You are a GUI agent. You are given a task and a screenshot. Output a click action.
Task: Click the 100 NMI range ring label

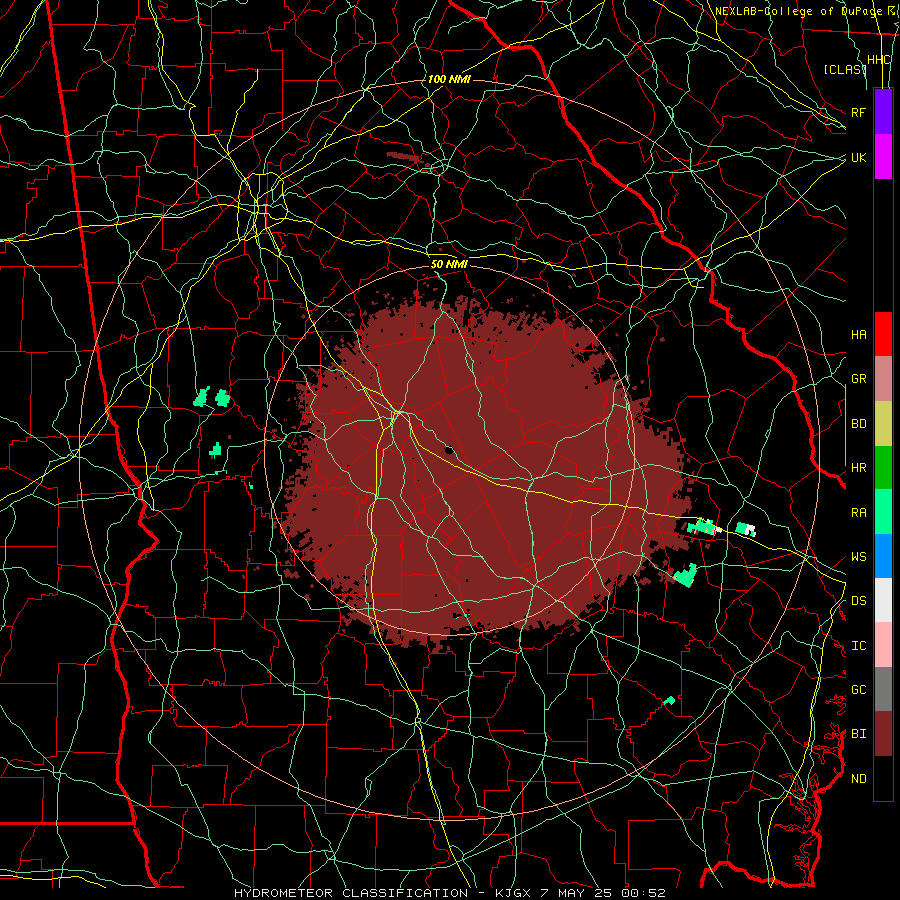point(449,79)
